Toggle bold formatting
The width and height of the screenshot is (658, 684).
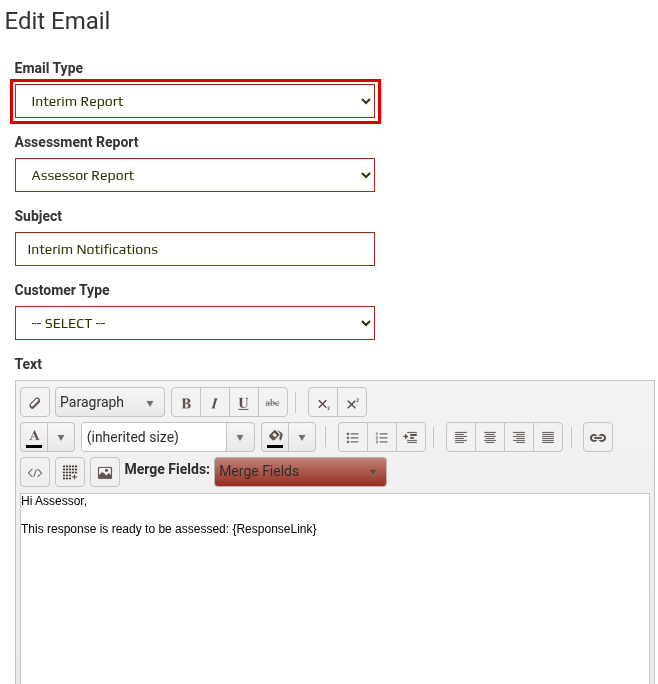[x=186, y=402]
